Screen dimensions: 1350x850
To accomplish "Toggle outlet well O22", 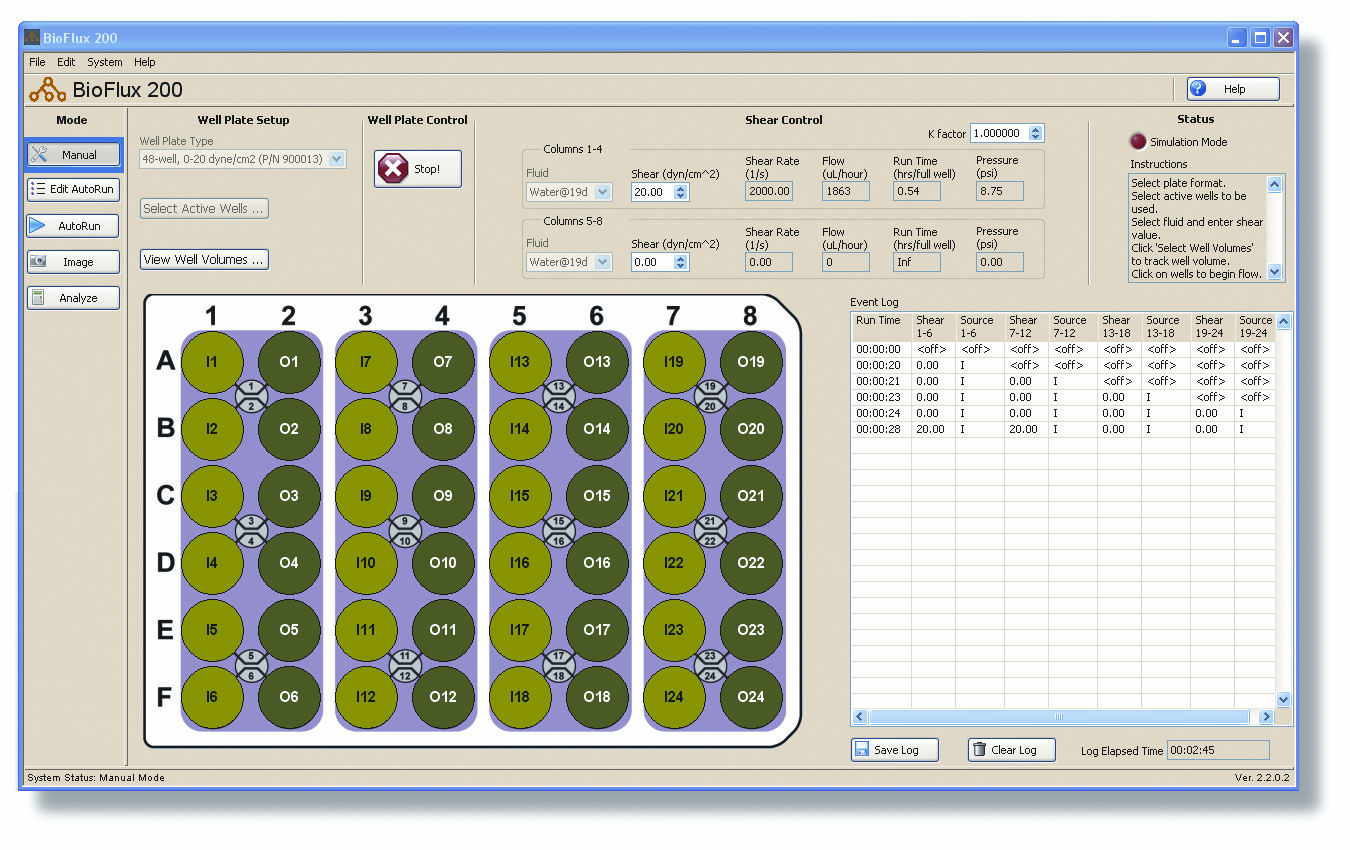I will 751,563.
